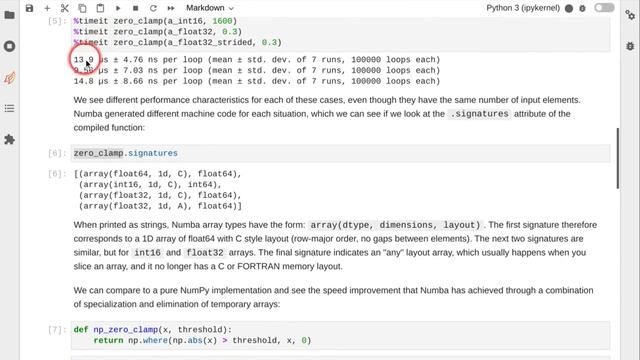The width and height of the screenshot is (640, 360).
Task: Click the def np_zero_clamp code cell
Action: click(340, 335)
